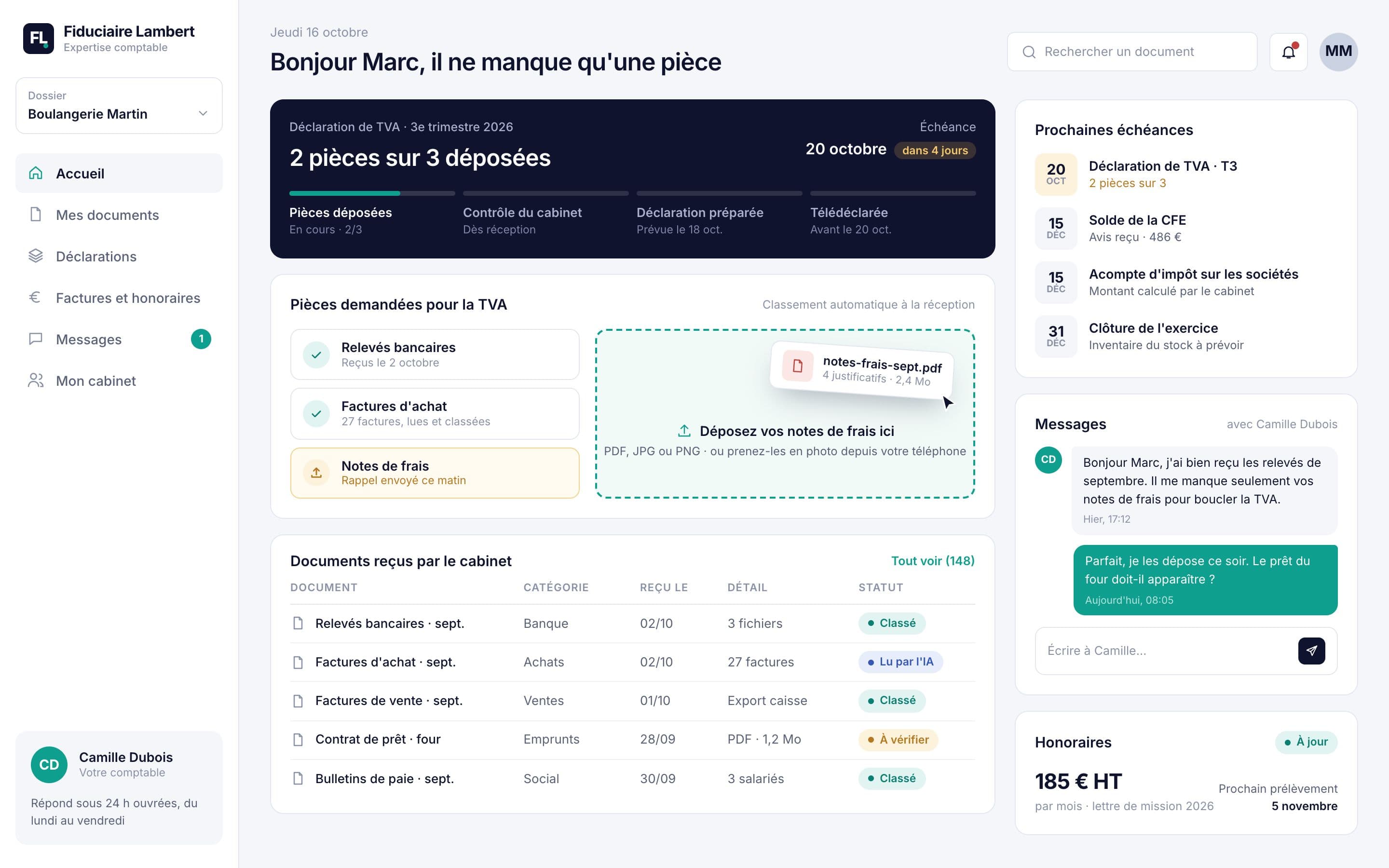Click the dans 4 jours badge

[935, 150]
